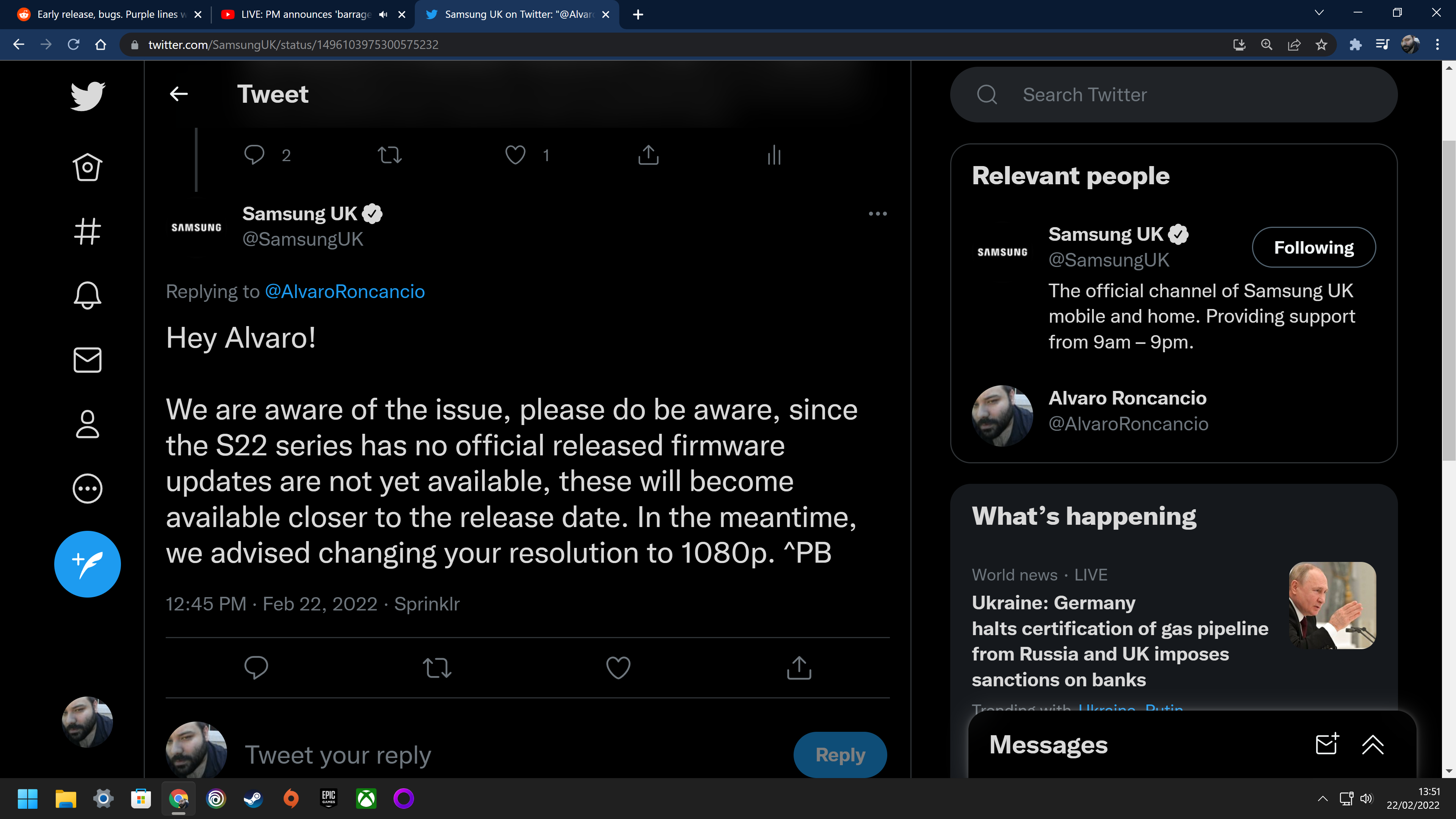The height and width of the screenshot is (819, 1456).
Task: Start new message in Messages drawer
Action: pos(1327,744)
